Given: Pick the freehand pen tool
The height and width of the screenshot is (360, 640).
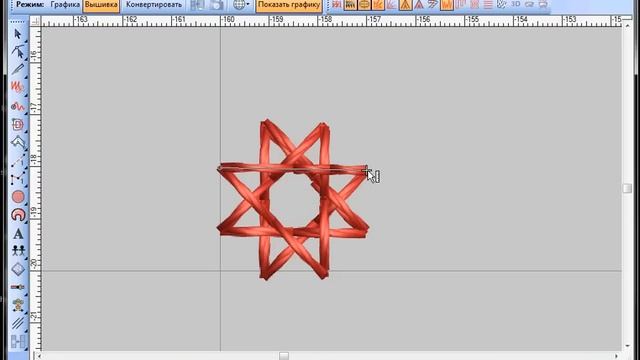Looking at the screenshot, I should pos(18,69).
